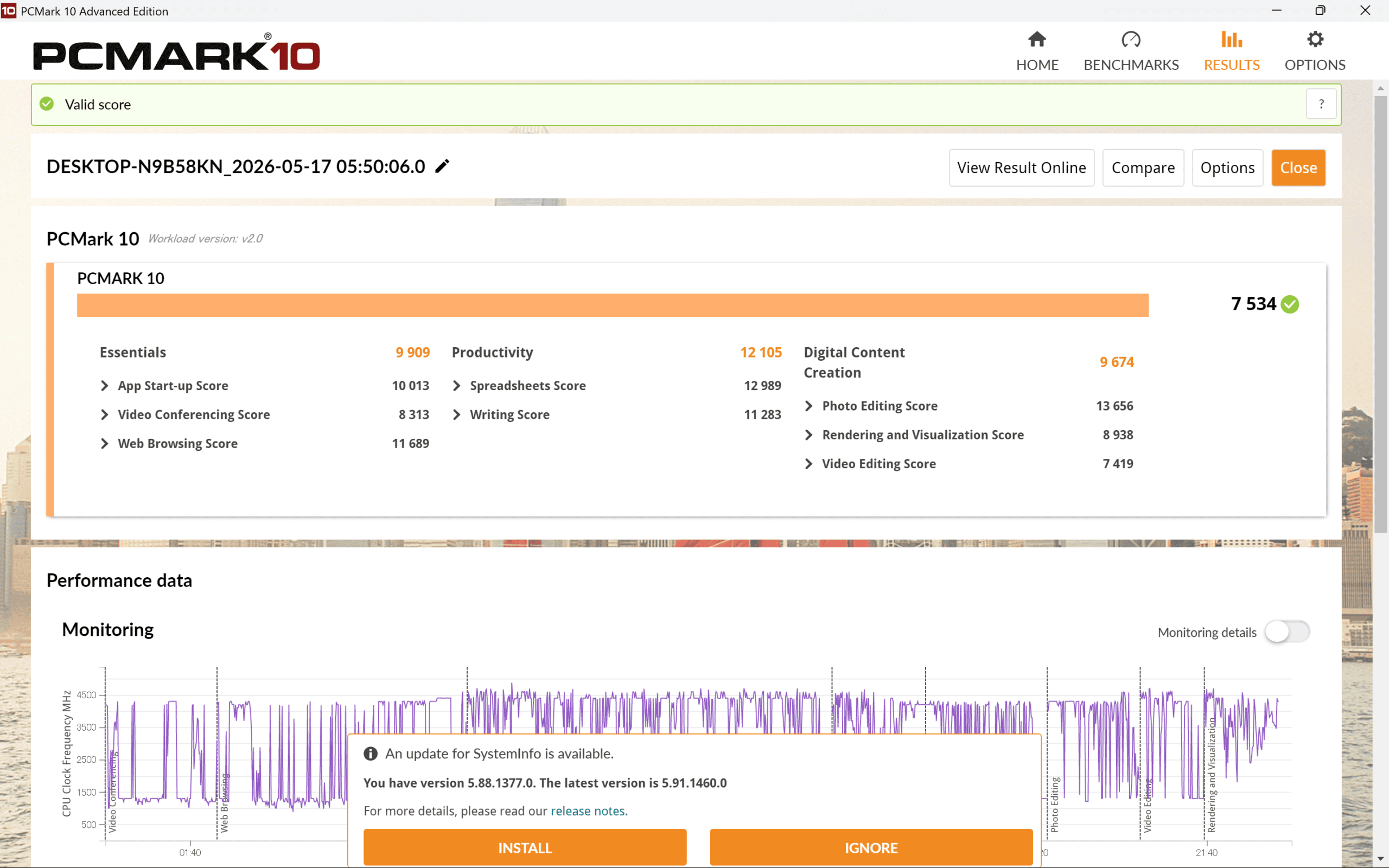Install the SystemInfo update
This screenshot has height=868, width=1389.
tap(525, 847)
